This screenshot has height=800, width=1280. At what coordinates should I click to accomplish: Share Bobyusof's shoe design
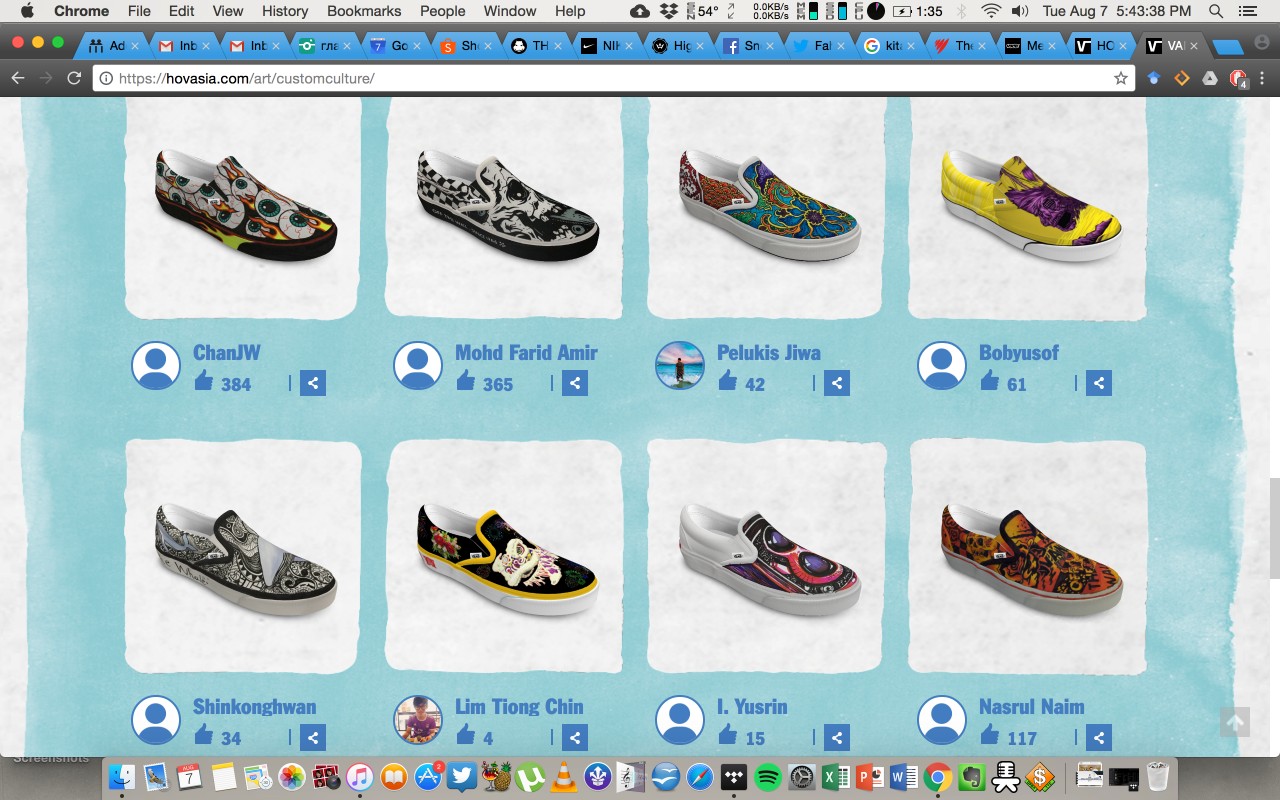pyautogui.click(x=1099, y=383)
